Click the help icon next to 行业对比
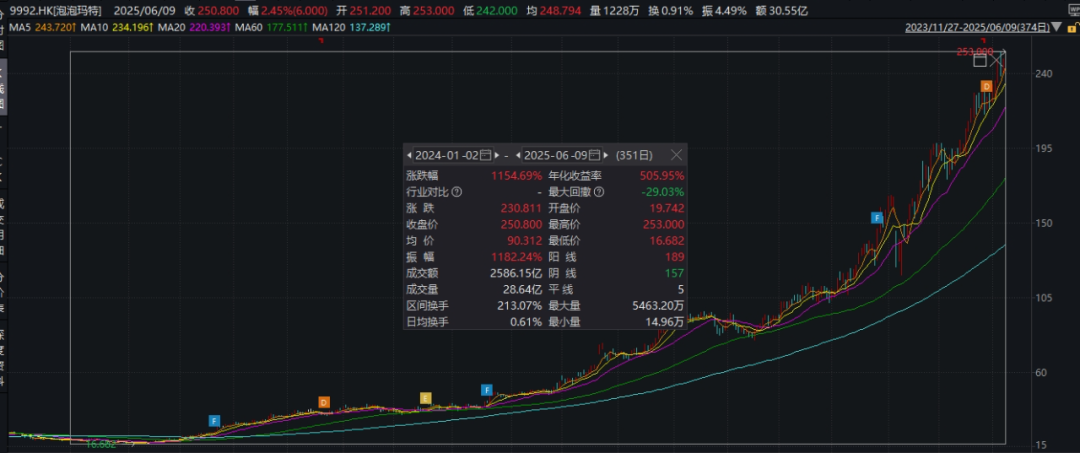 [x=457, y=191]
